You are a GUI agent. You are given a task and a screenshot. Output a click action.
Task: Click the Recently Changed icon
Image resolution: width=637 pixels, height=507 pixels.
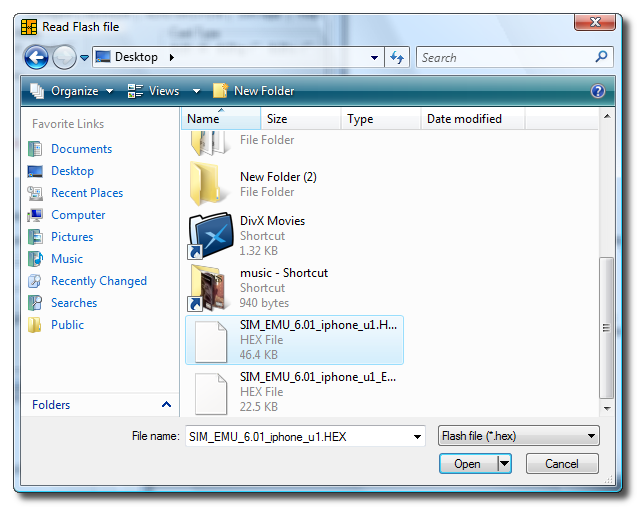(35, 281)
